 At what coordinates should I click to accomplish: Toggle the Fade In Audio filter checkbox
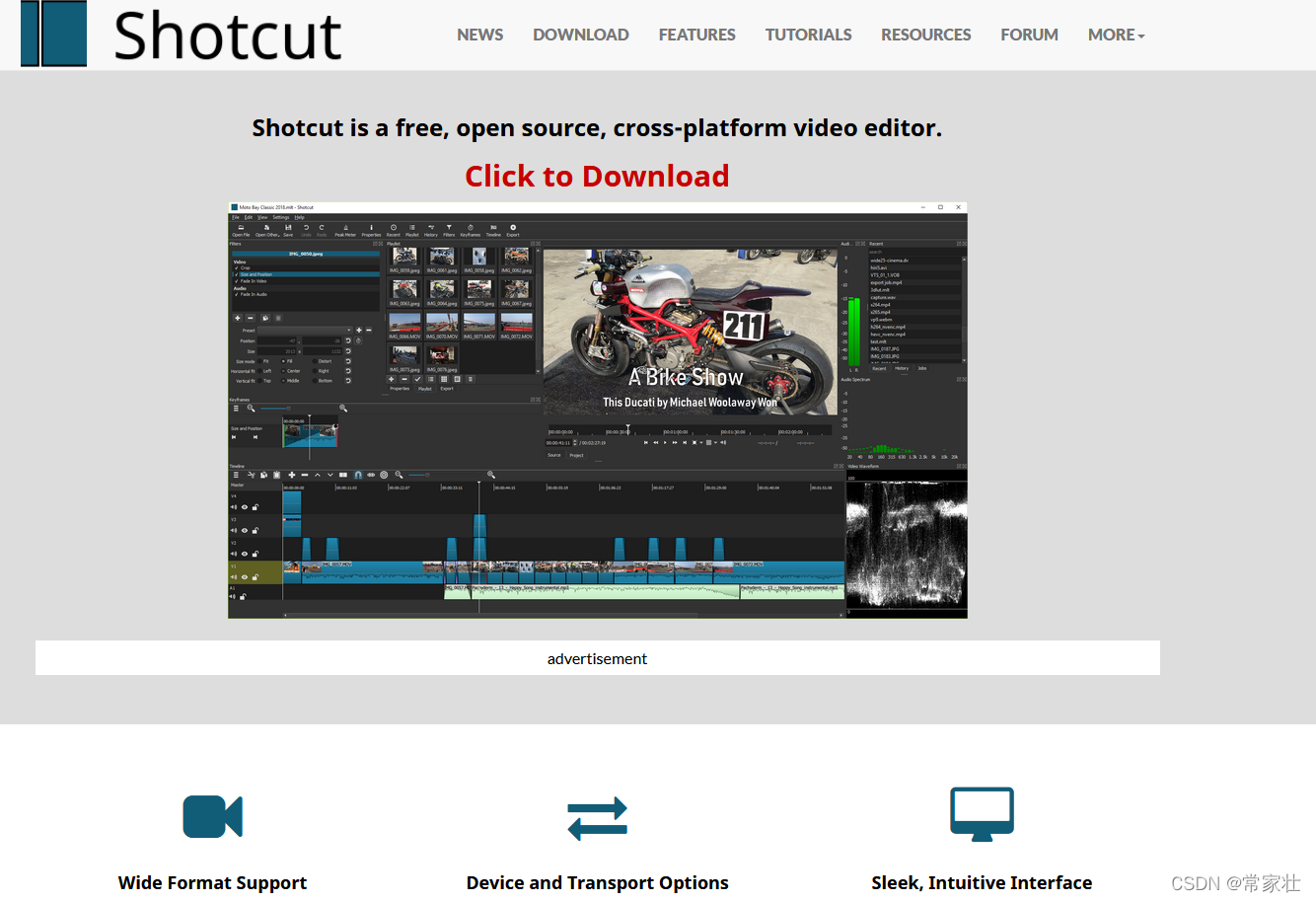[236, 294]
